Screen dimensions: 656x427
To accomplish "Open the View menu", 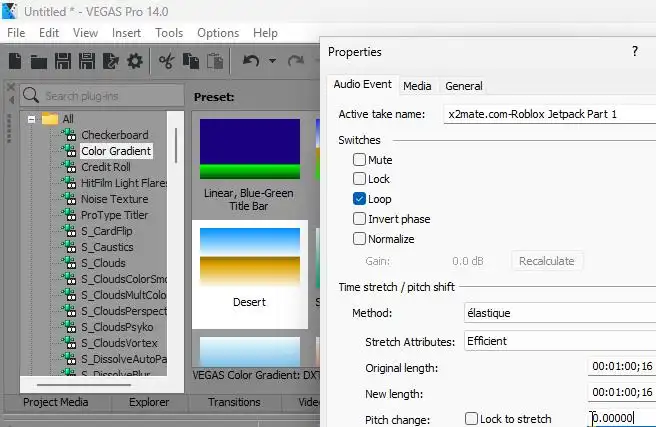I will [x=85, y=33].
